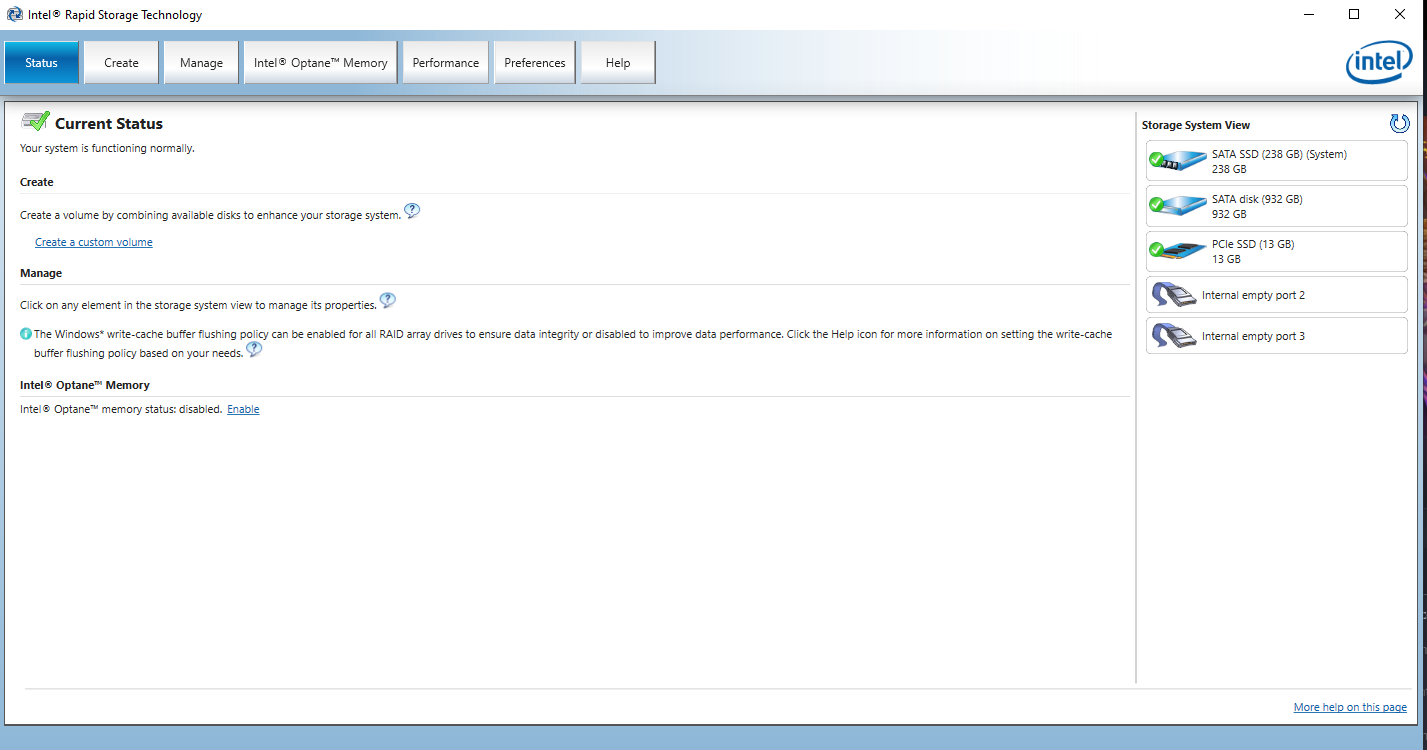Click the 'Internal empty port 2' label

point(1253,295)
